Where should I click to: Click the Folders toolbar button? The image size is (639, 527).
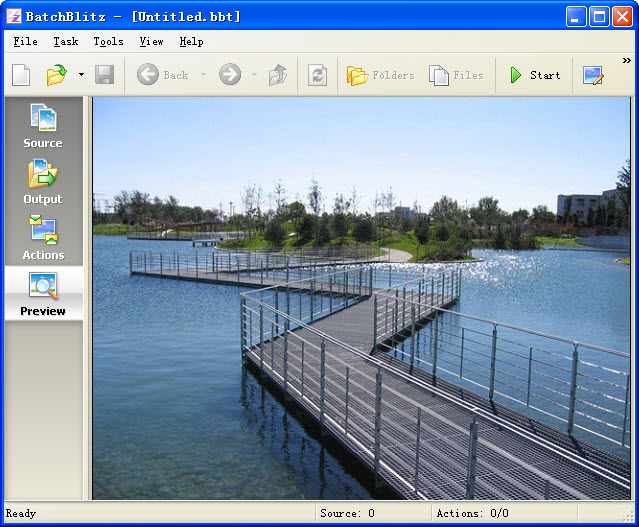coord(380,75)
